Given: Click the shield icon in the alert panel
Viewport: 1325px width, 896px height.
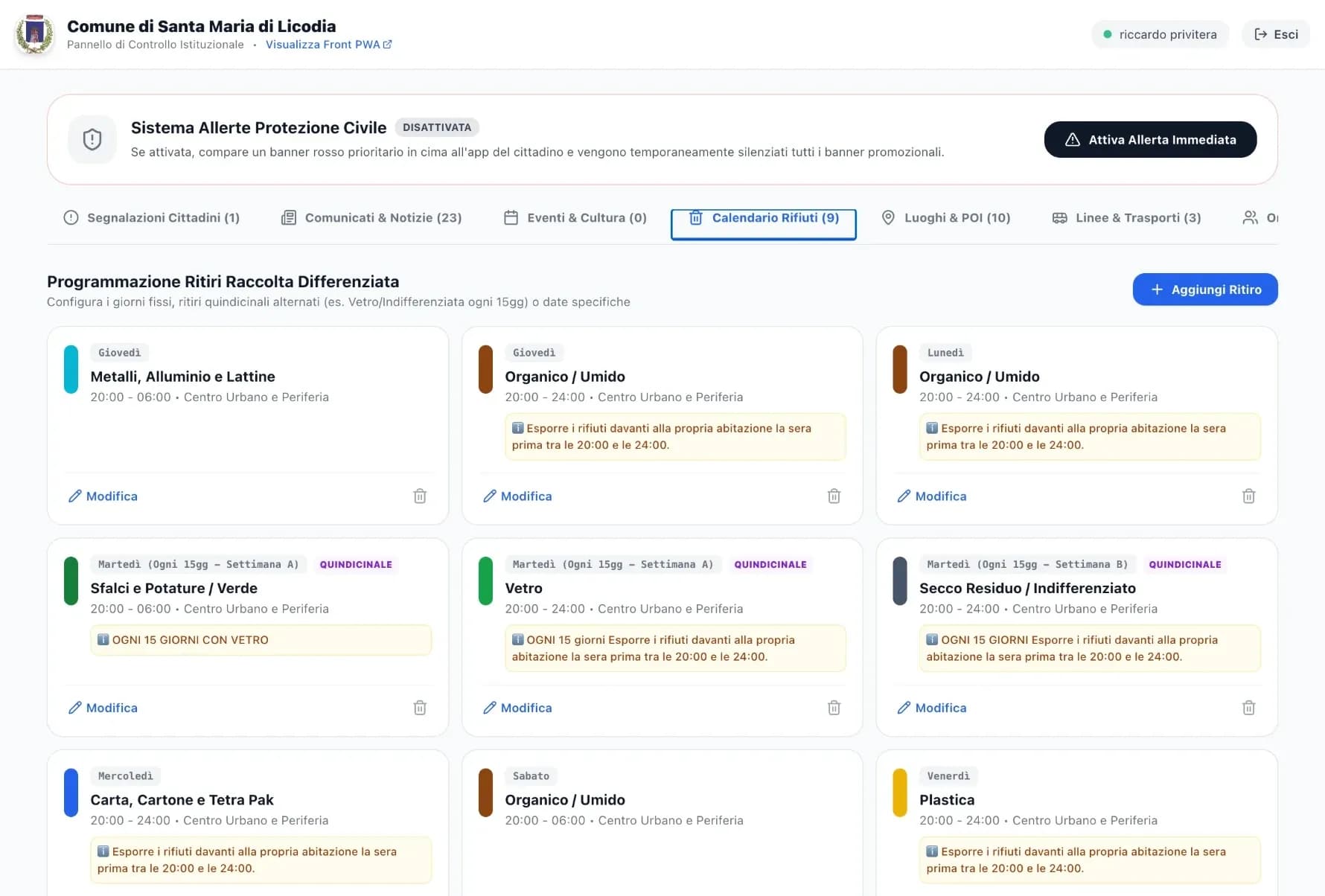Looking at the screenshot, I should pyautogui.click(x=92, y=139).
